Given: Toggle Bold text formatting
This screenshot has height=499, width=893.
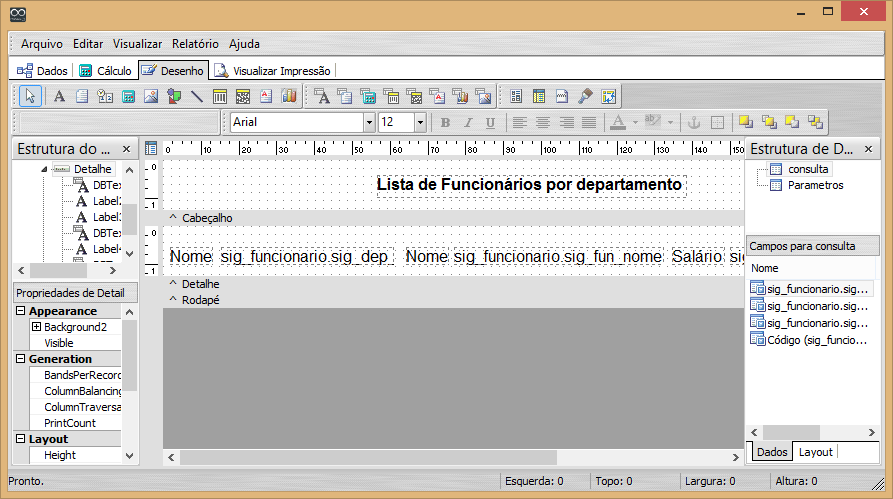Looking at the screenshot, I should (x=446, y=122).
